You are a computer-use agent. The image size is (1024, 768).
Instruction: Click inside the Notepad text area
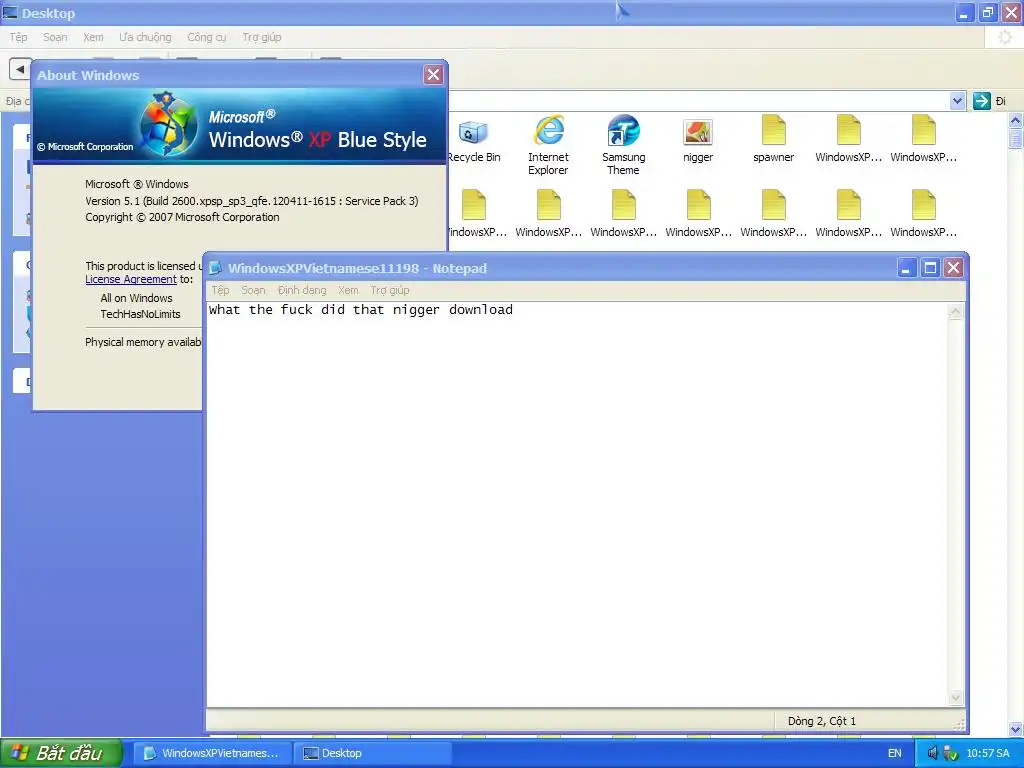point(577,504)
